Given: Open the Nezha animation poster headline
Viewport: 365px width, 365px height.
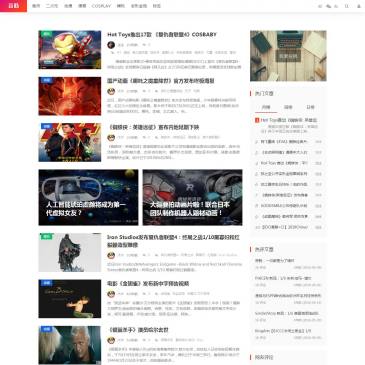Looking at the screenshot, I should tap(160, 81).
